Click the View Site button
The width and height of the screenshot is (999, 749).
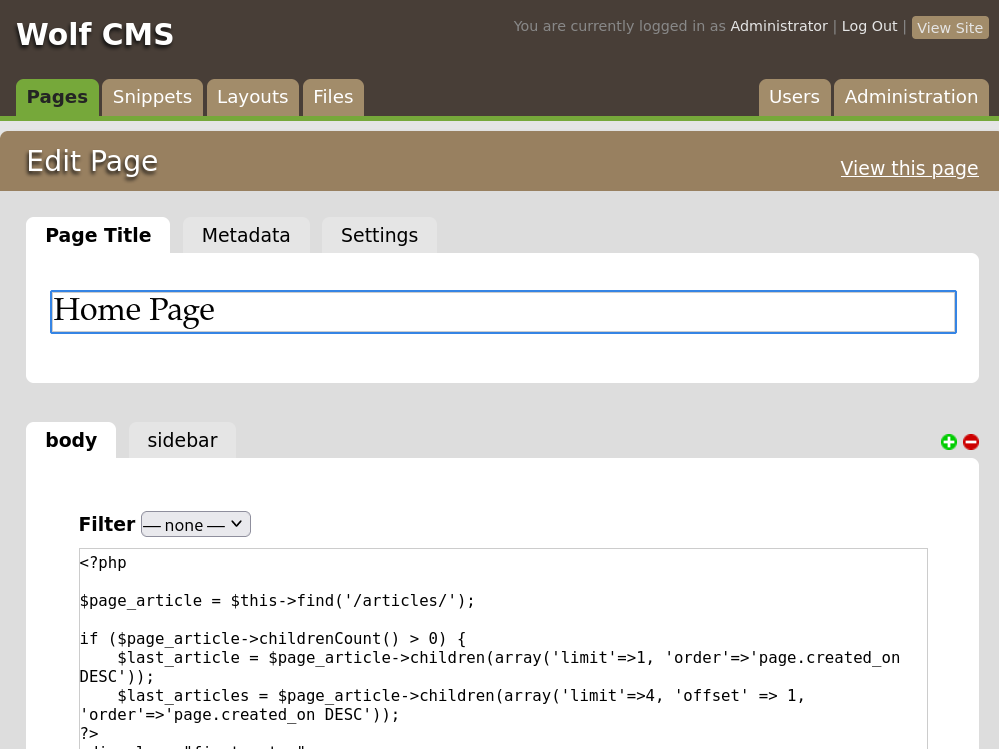[x=950, y=28]
